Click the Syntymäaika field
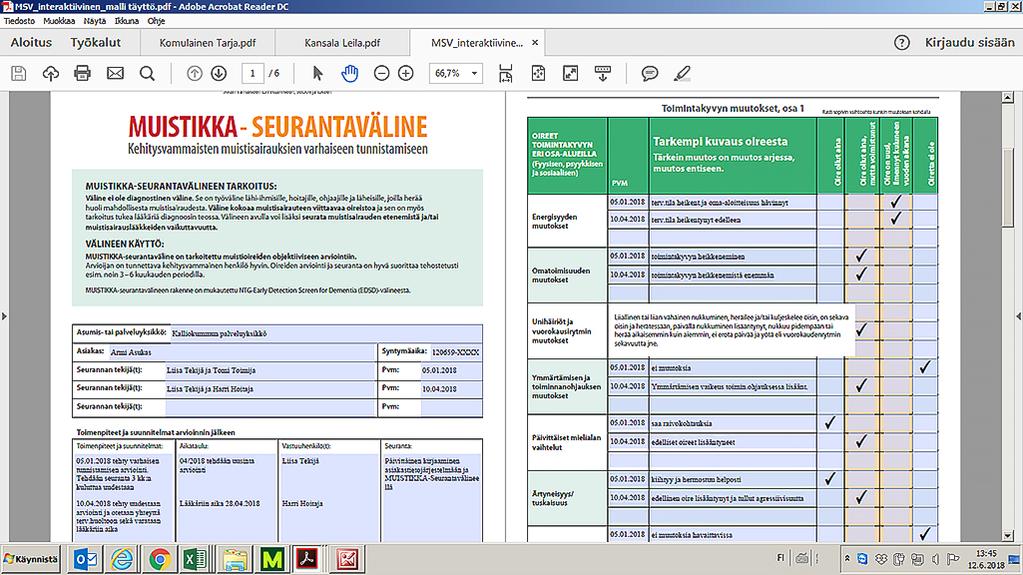 tap(455, 352)
